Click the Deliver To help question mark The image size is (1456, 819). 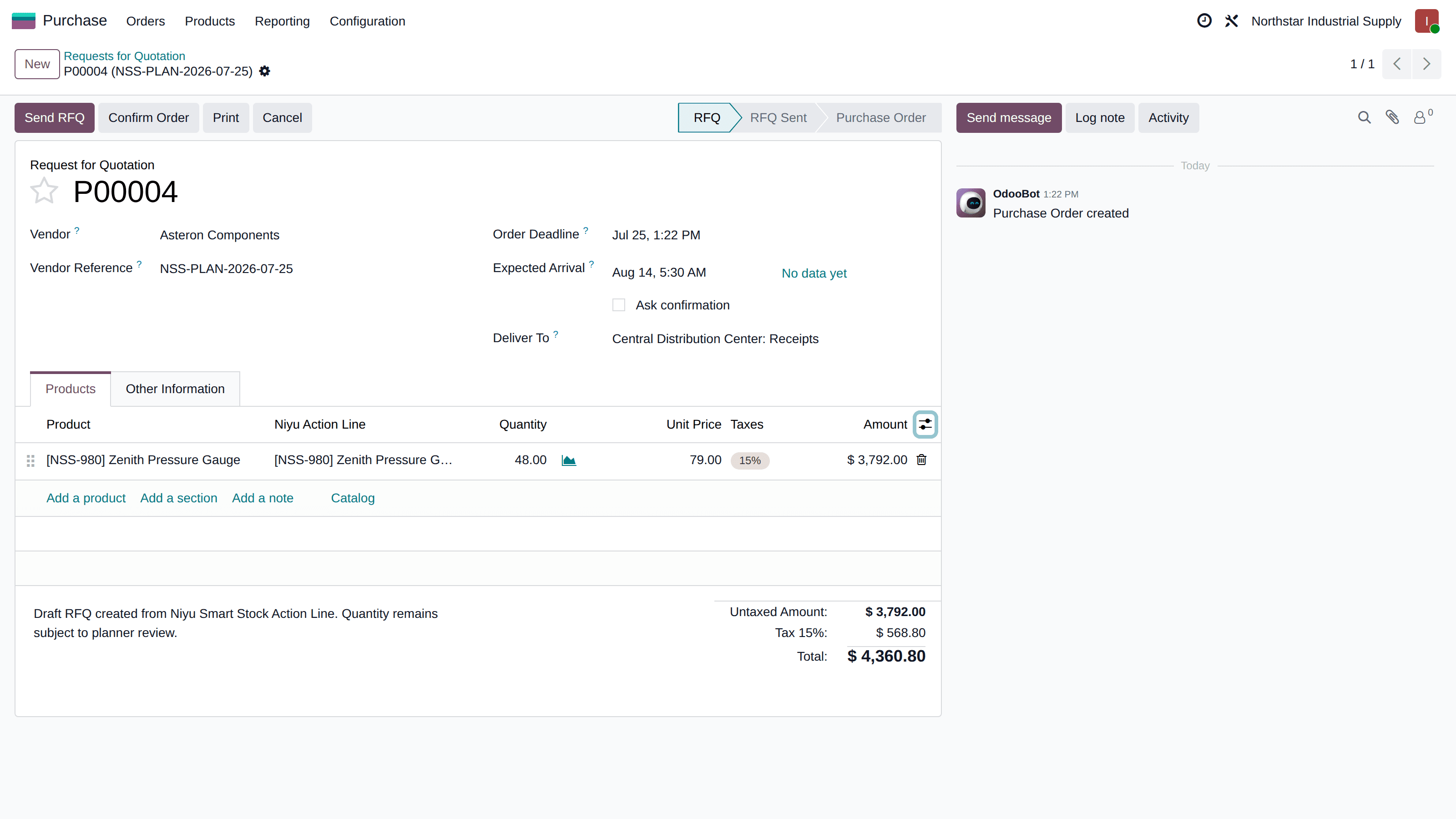[x=556, y=334]
